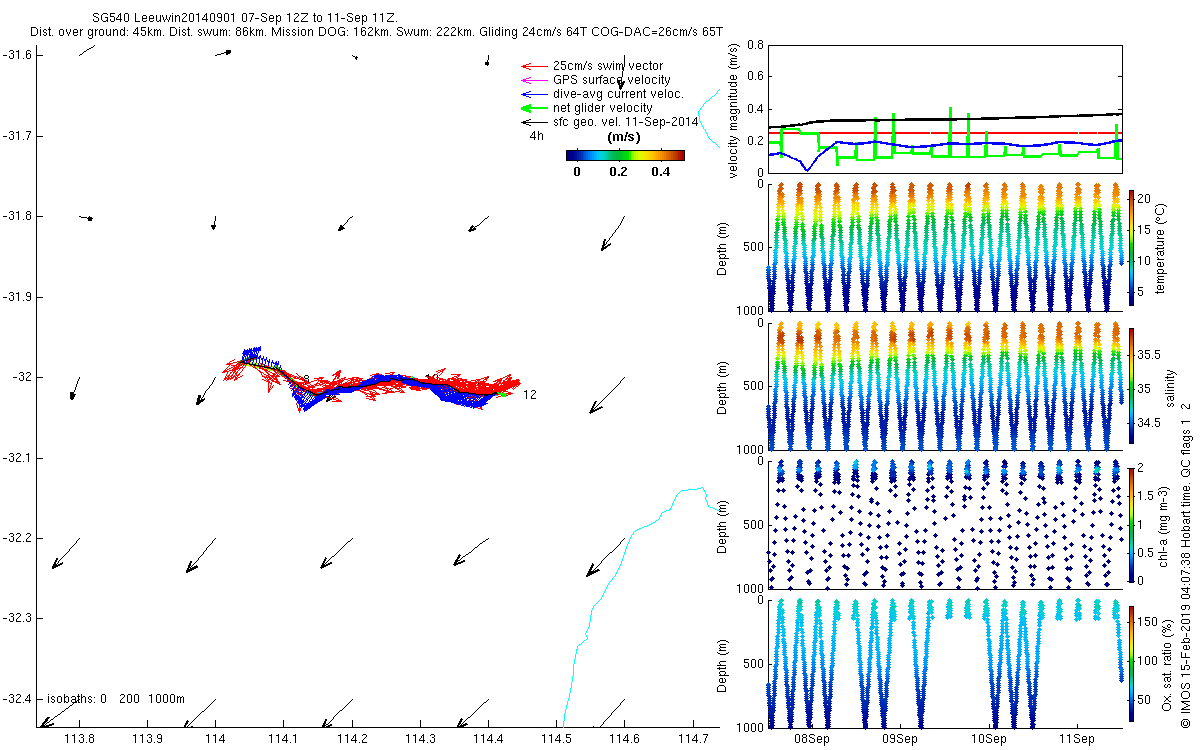This screenshot has width=1200, height=750.
Task: Click the '4h' label under the legend
Action: point(537,136)
